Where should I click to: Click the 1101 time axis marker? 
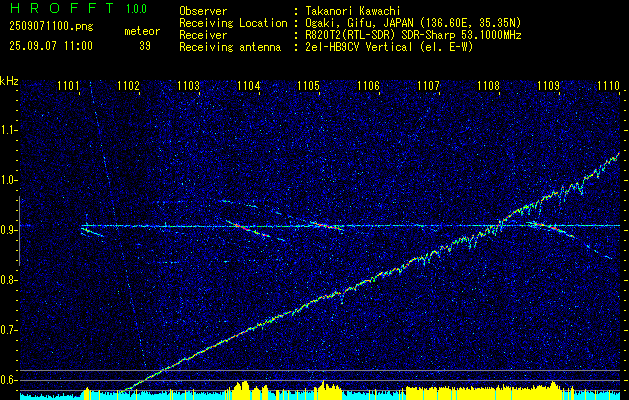click(68, 85)
